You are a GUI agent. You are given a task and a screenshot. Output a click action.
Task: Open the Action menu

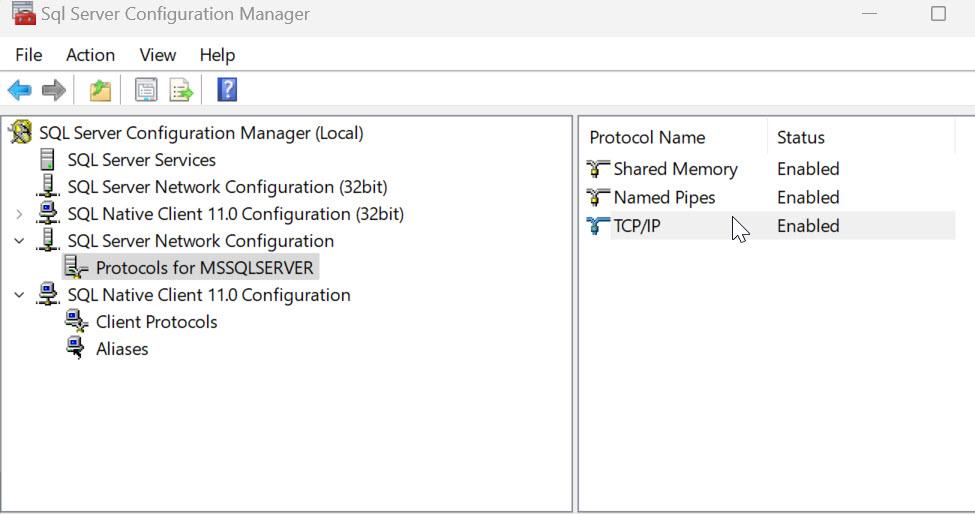[90, 55]
